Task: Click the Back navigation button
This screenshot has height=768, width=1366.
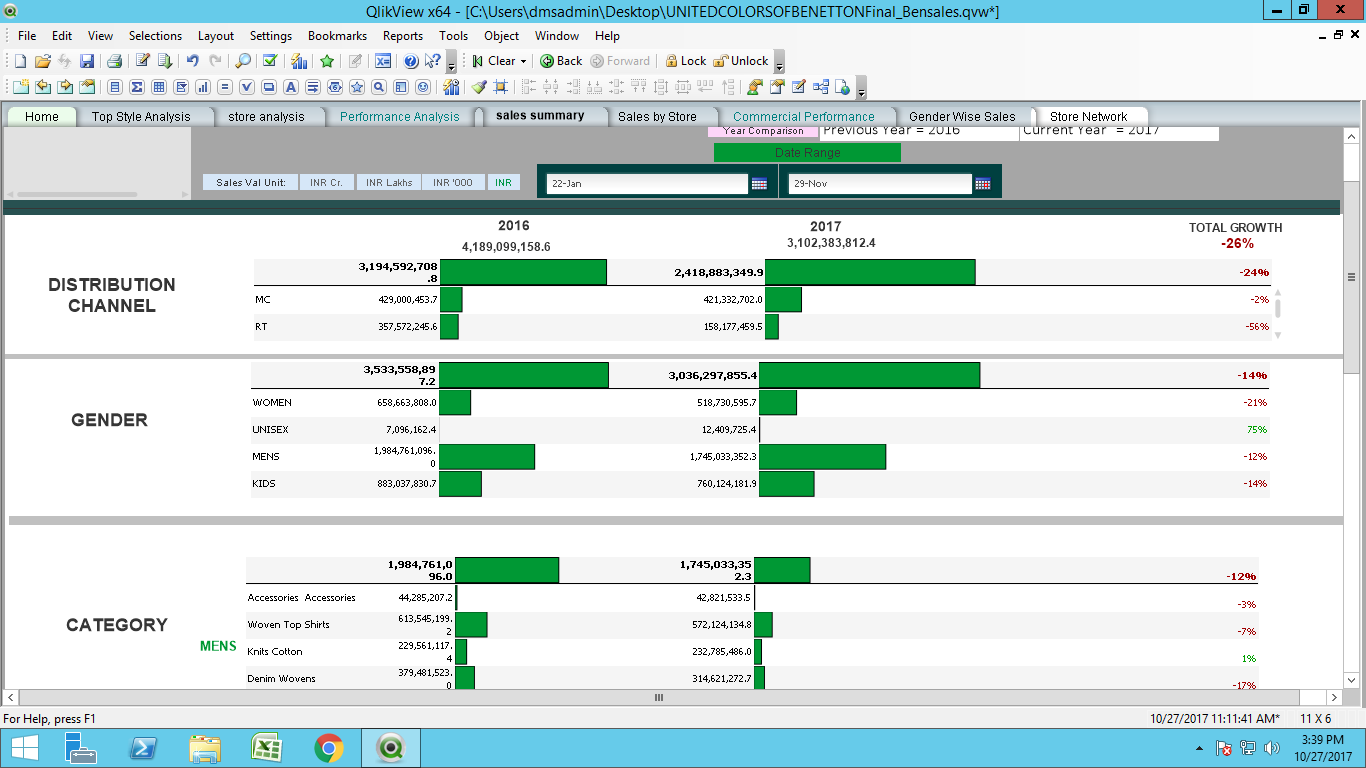Action: (562, 61)
